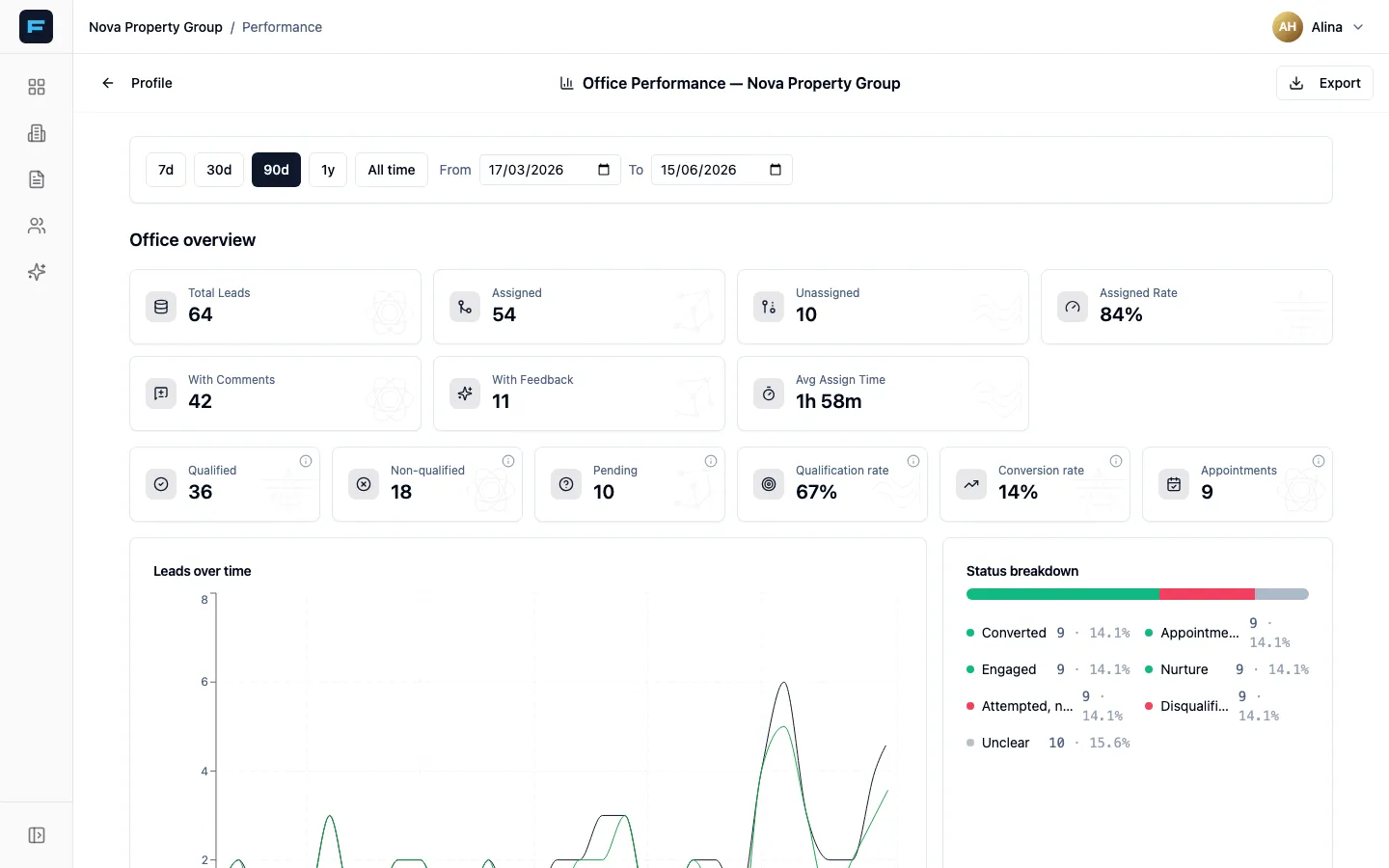The height and width of the screenshot is (868, 1389).
Task: Click the Office overview heading
Action: coord(193,240)
